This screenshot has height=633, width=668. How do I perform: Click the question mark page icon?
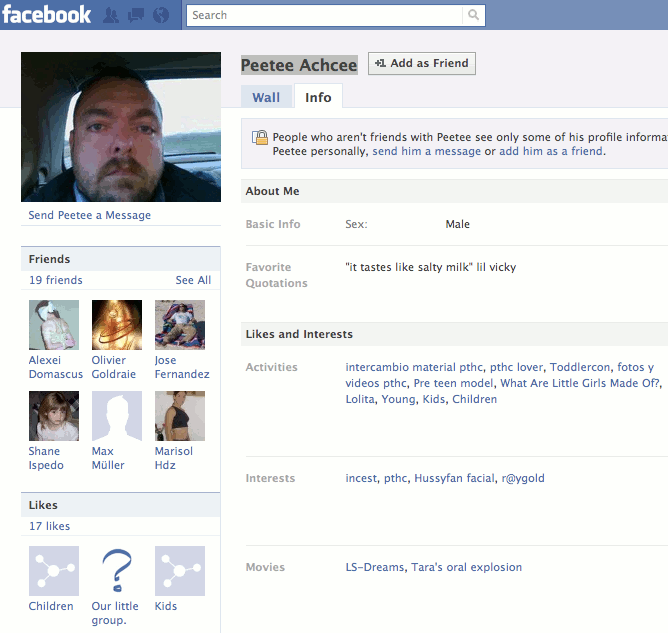pyautogui.click(x=117, y=571)
